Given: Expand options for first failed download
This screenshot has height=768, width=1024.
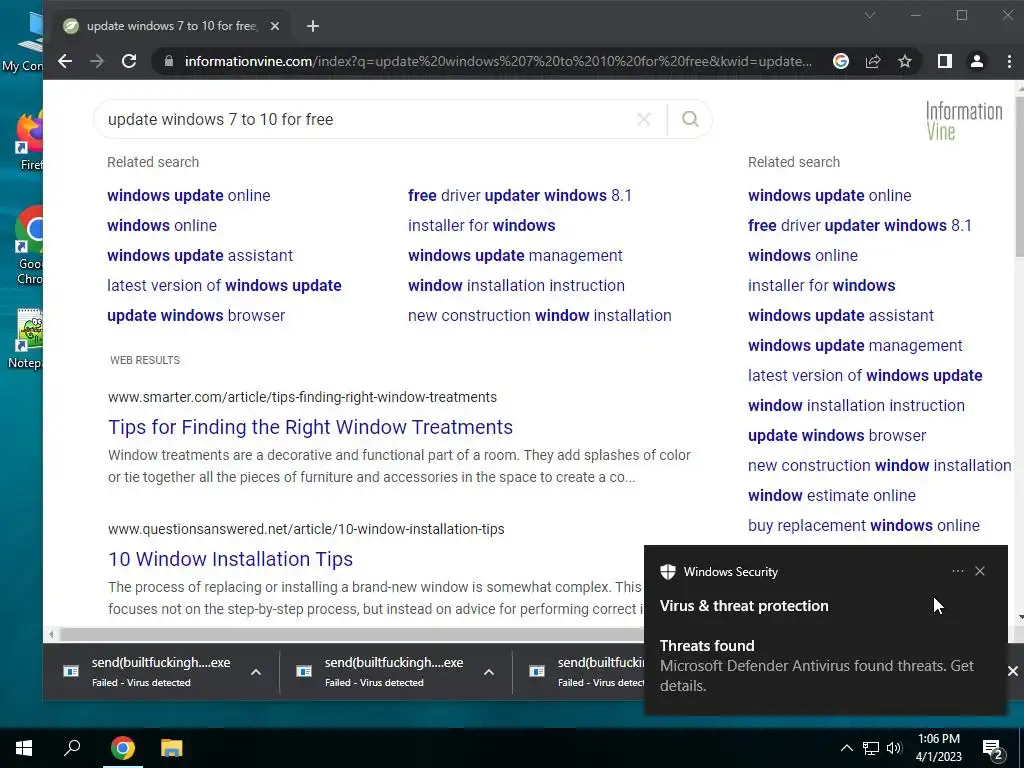Looking at the screenshot, I should tap(256, 672).
